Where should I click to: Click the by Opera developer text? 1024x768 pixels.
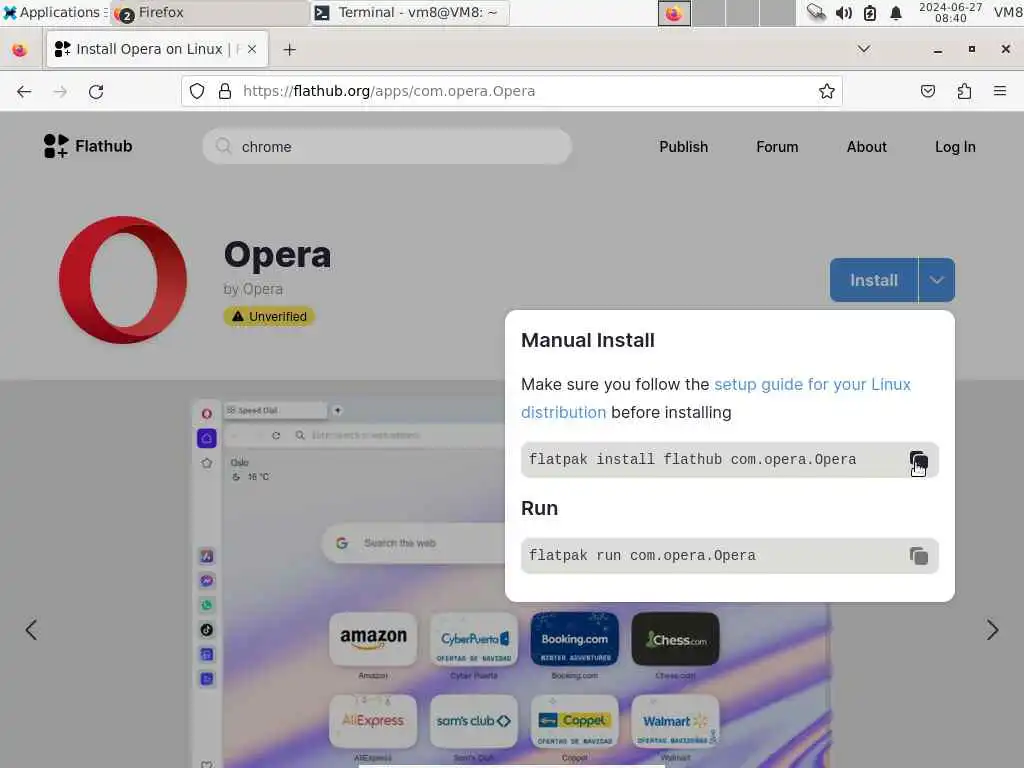tap(253, 289)
